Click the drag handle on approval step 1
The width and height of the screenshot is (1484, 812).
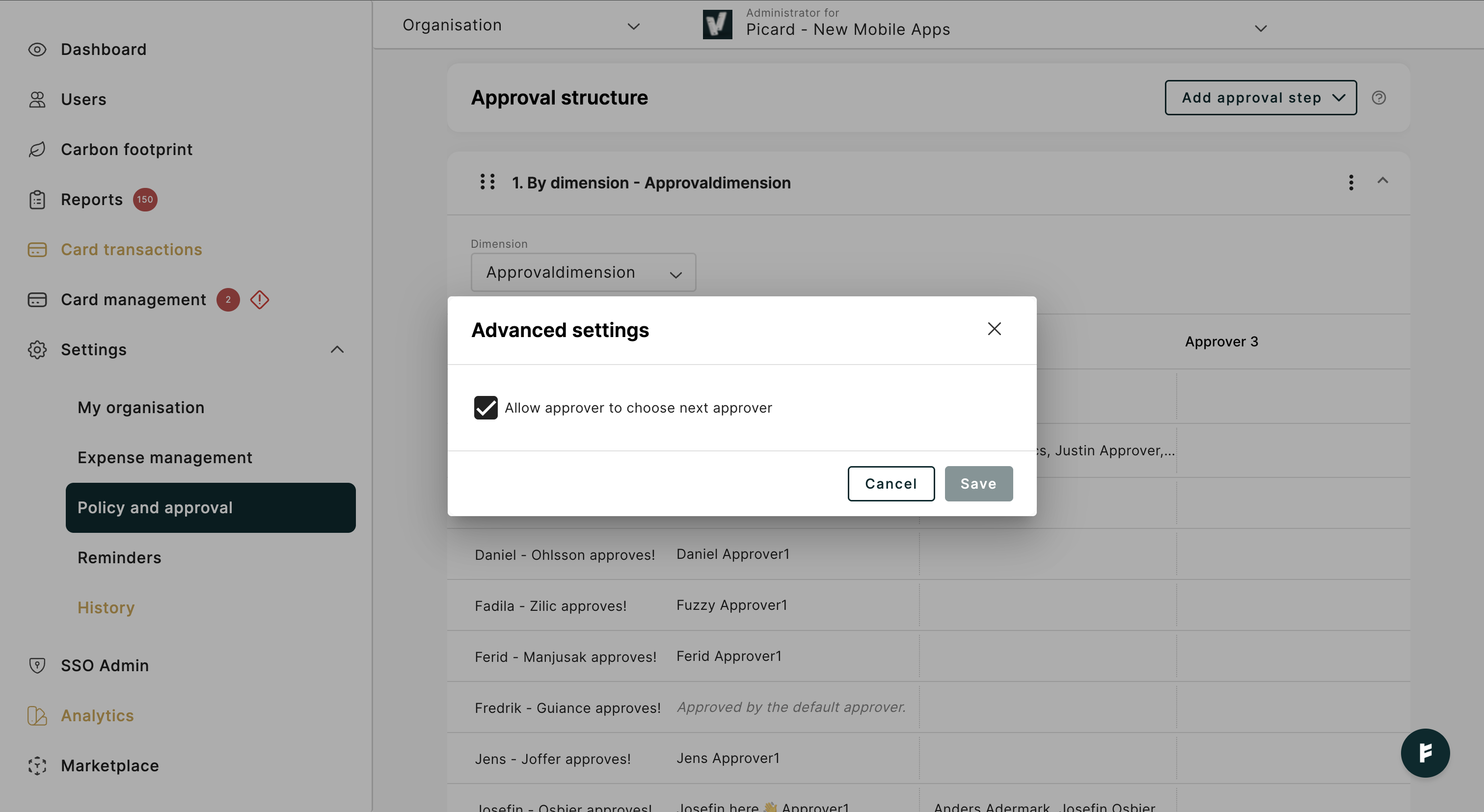(x=487, y=182)
